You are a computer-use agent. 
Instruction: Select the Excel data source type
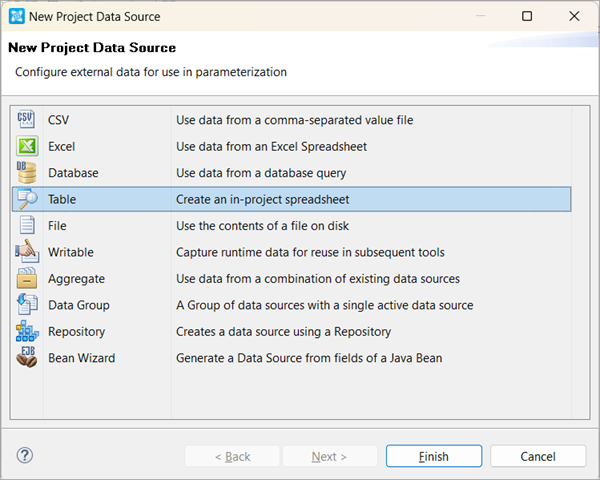pos(61,146)
